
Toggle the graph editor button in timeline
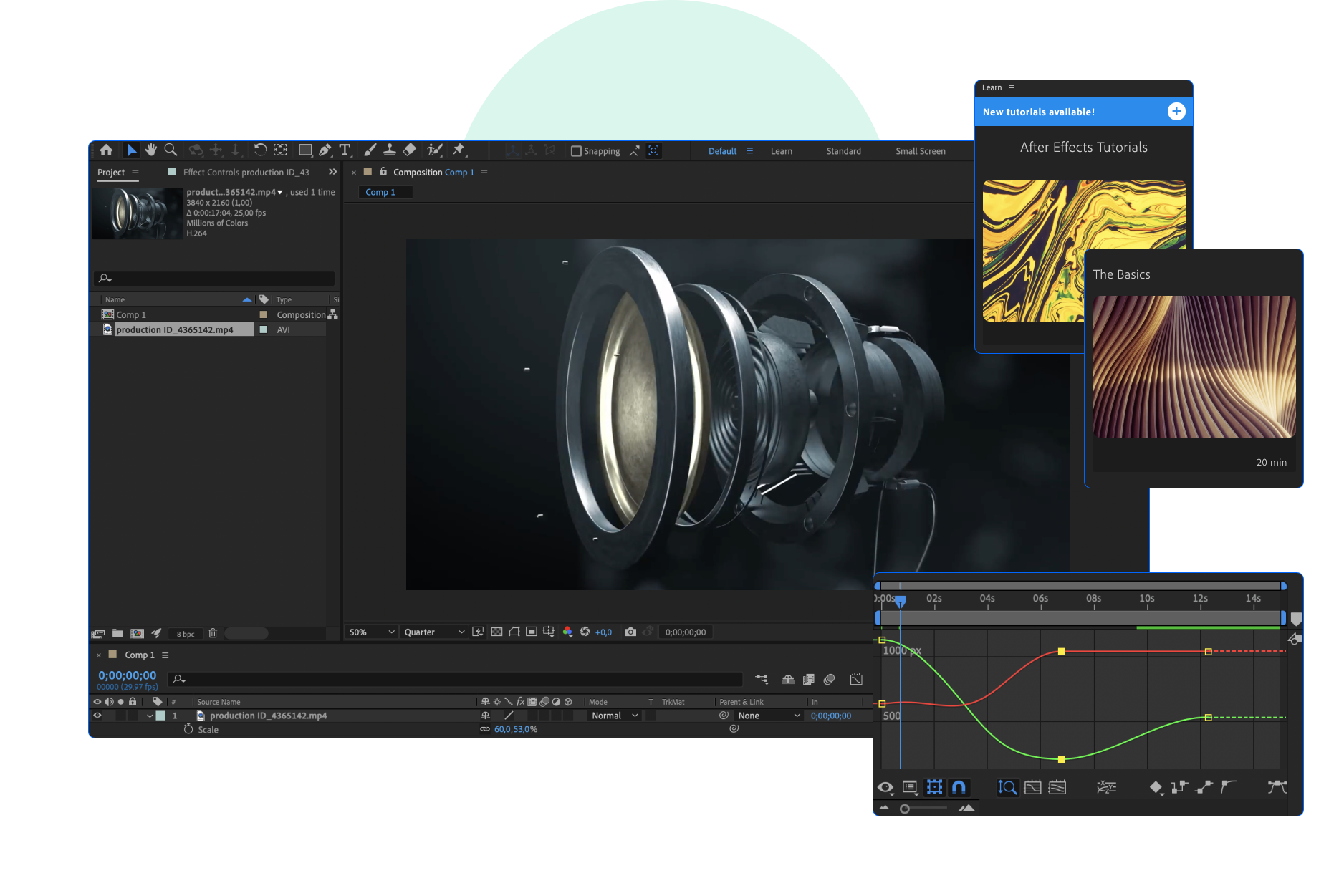pyautogui.click(x=856, y=679)
